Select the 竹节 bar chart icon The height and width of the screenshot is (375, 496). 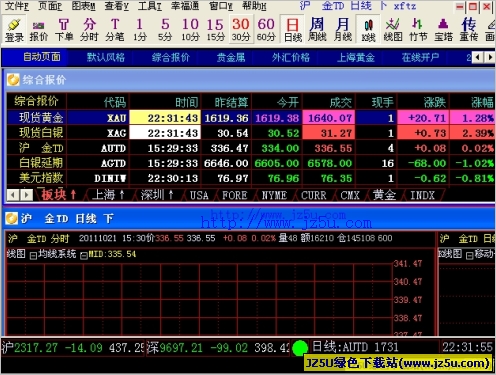(x=418, y=30)
